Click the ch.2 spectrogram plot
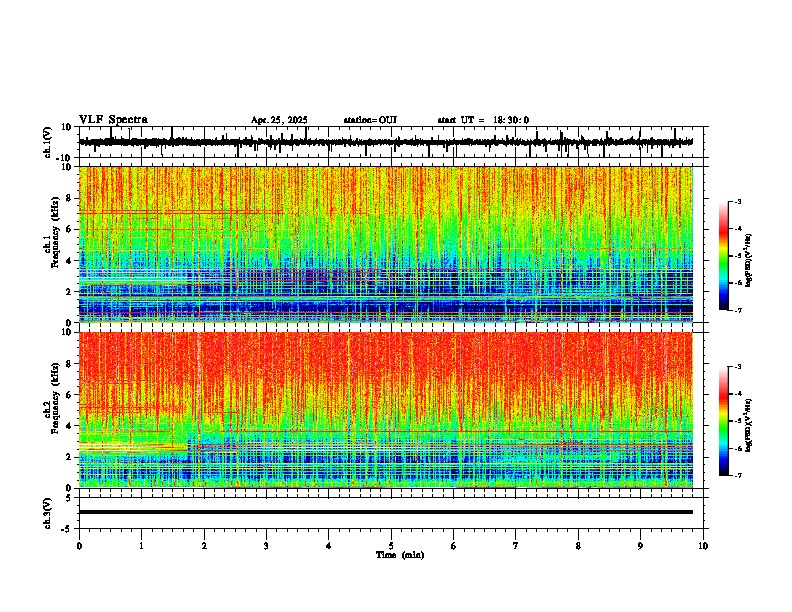Viewport: 792px width, 612px height. click(x=386, y=410)
